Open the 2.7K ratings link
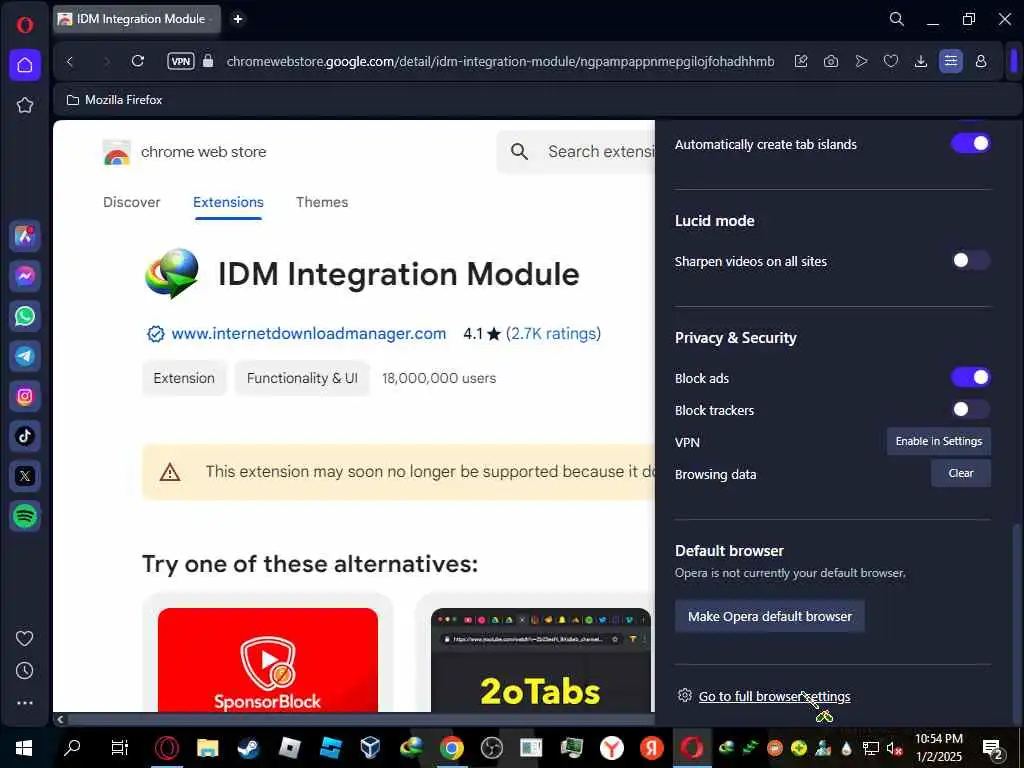The width and height of the screenshot is (1024, 768). 553,334
